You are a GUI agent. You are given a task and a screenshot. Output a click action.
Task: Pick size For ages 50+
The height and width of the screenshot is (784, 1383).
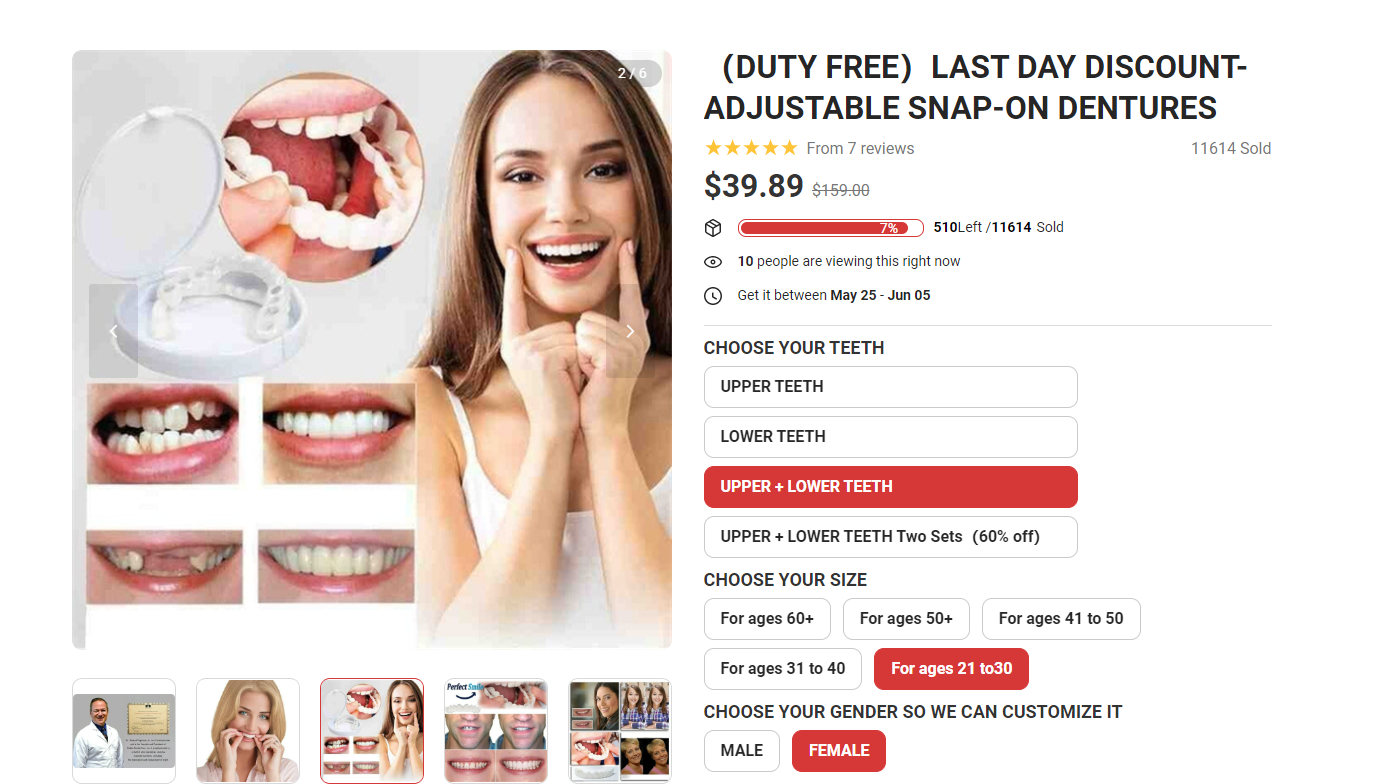906,619
